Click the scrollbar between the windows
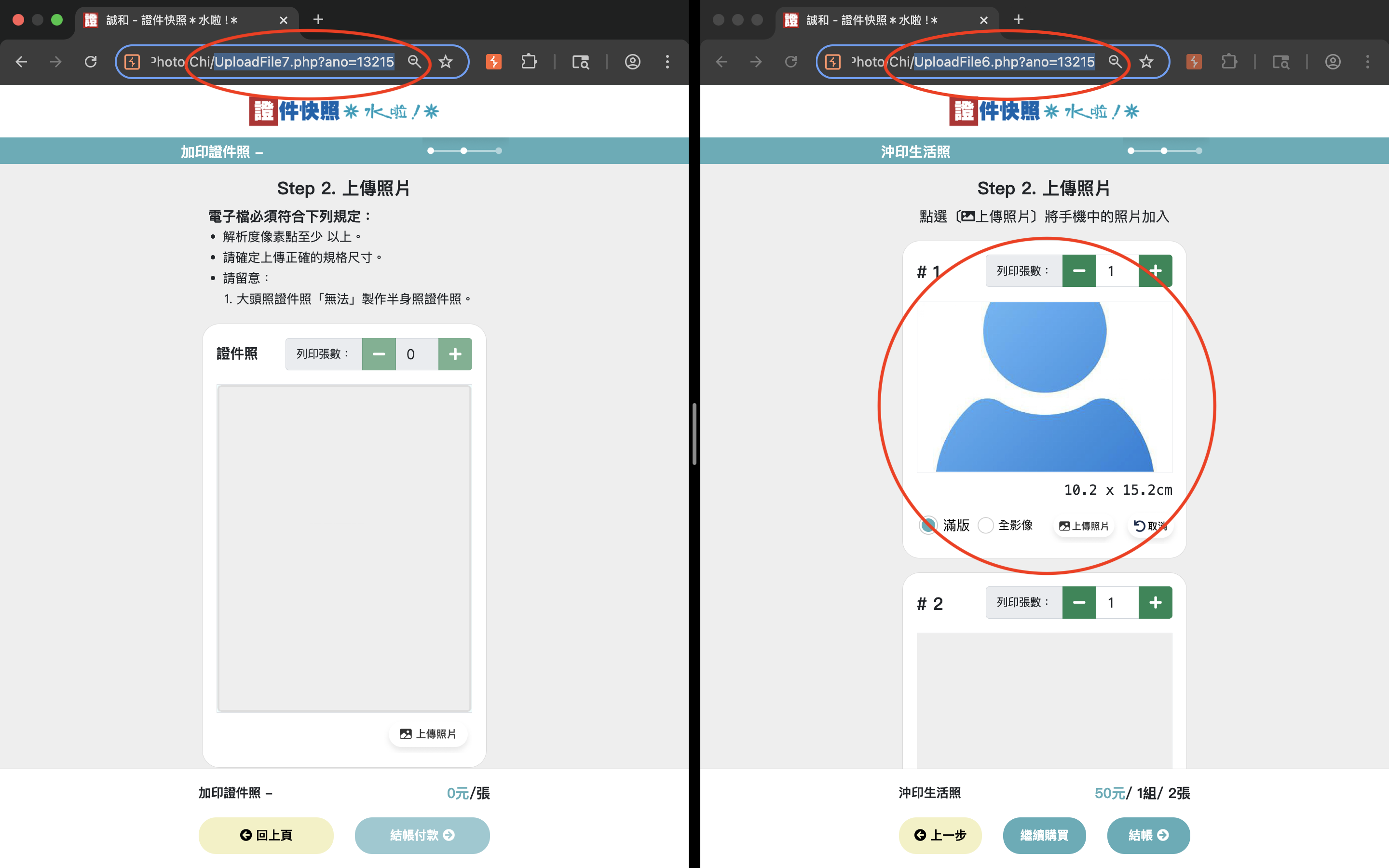The image size is (1389, 868). click(x=694, y=434)
